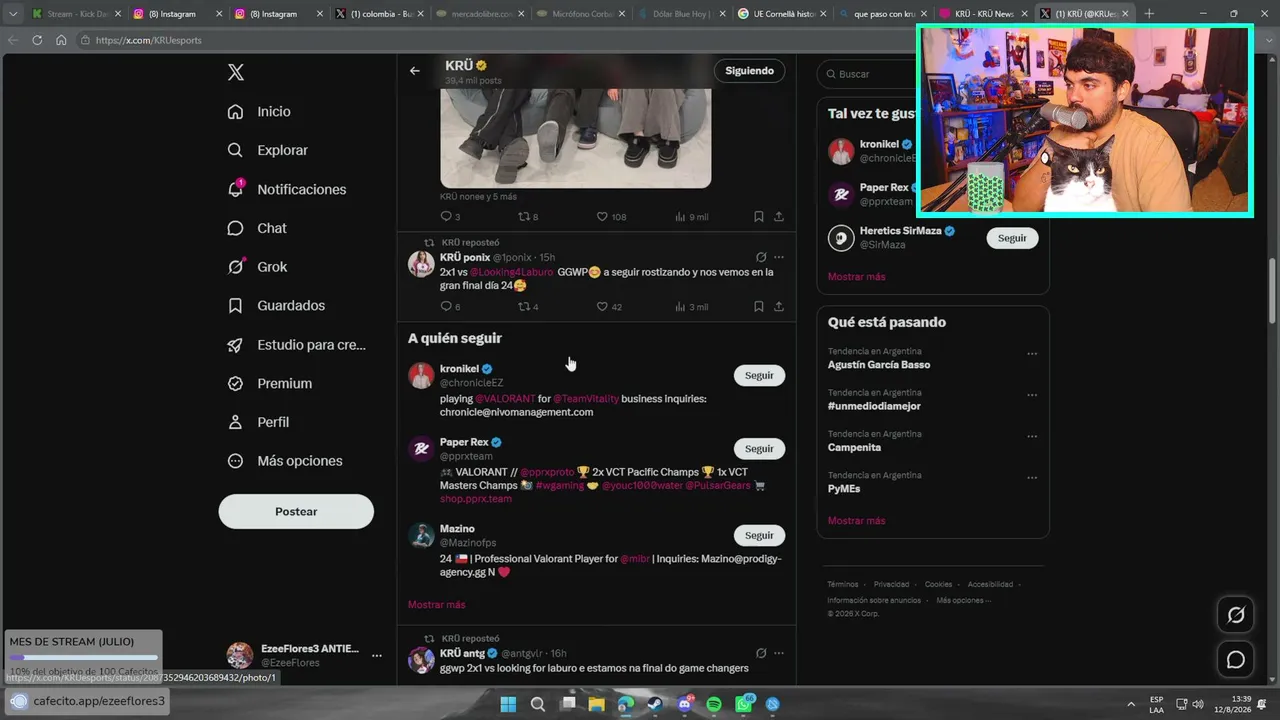Open options for Campenita trend
Viewport: 1280px width, 720px height.
(1032, 437)
